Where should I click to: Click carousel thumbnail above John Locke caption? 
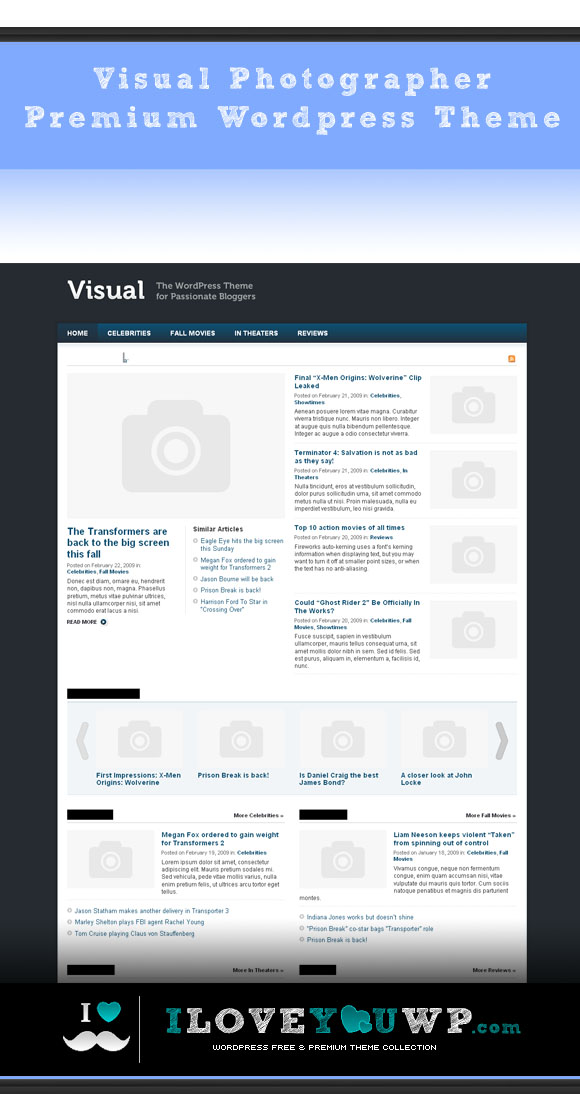pos(445,740)
